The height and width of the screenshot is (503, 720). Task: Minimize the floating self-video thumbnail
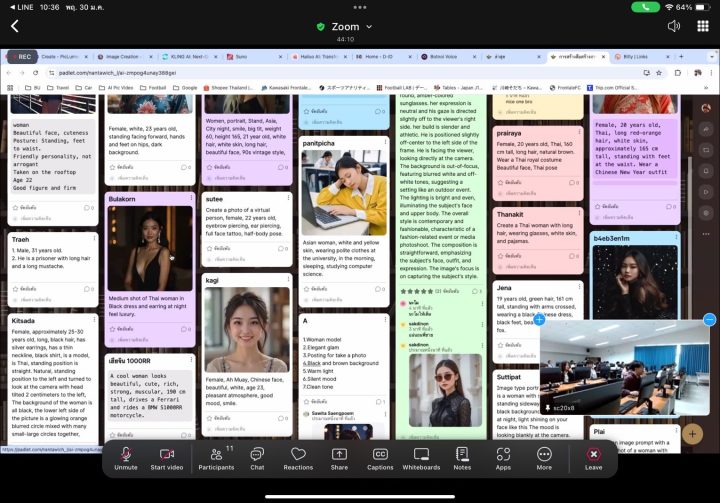(x=709, y=320)
